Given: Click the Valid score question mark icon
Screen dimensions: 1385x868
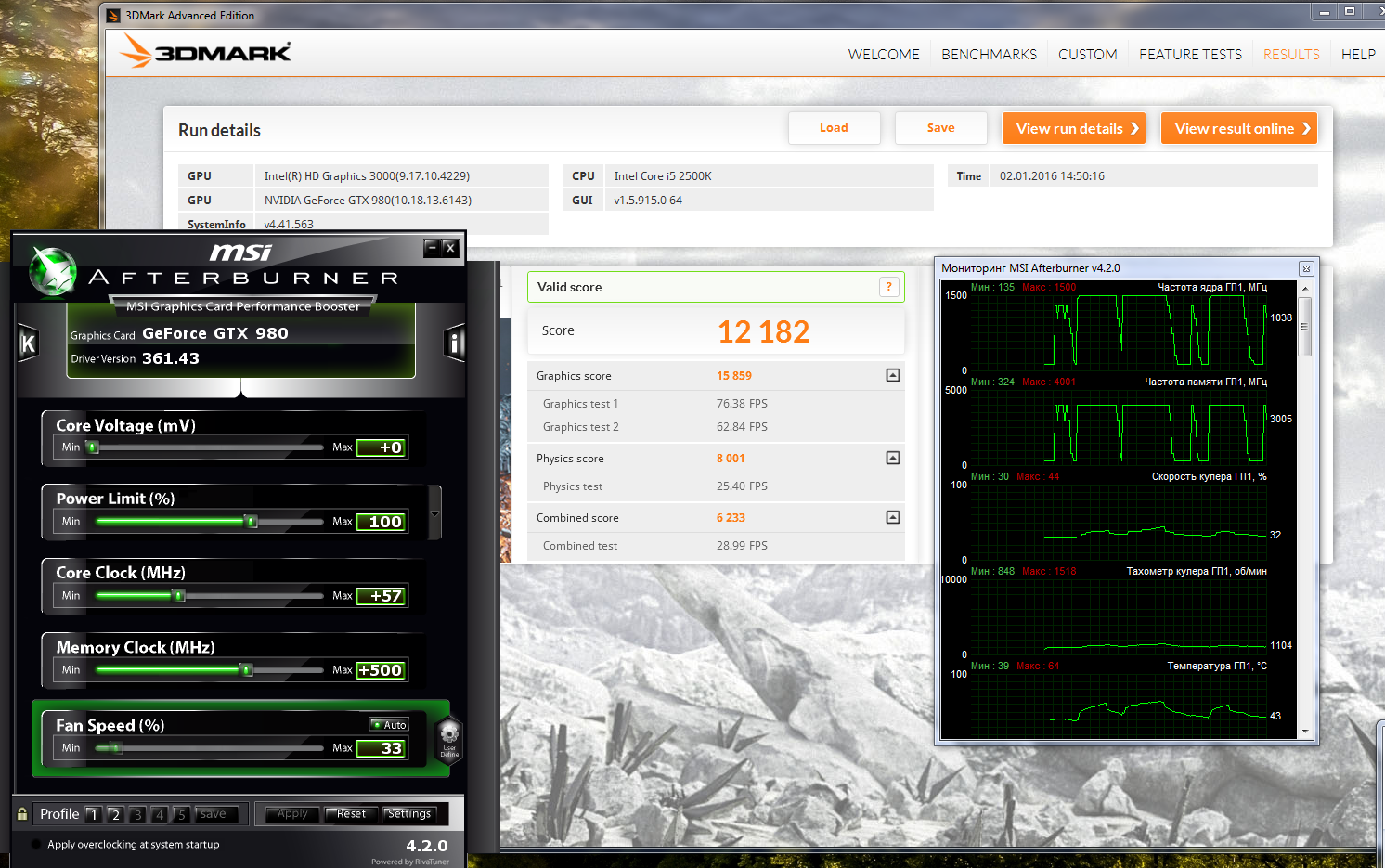Looking at the screenshot, I should [888, 287].
